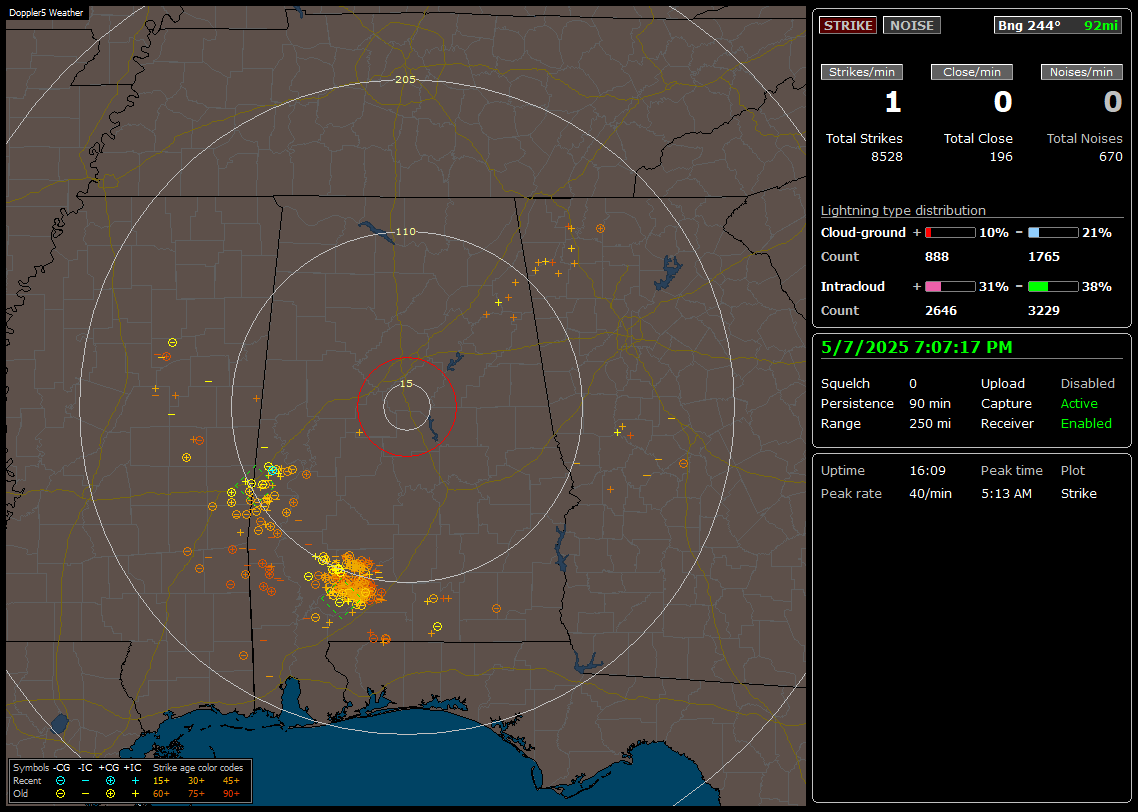
Task: Click the 15 range ring label on map
Action: (x=406, y=383)
